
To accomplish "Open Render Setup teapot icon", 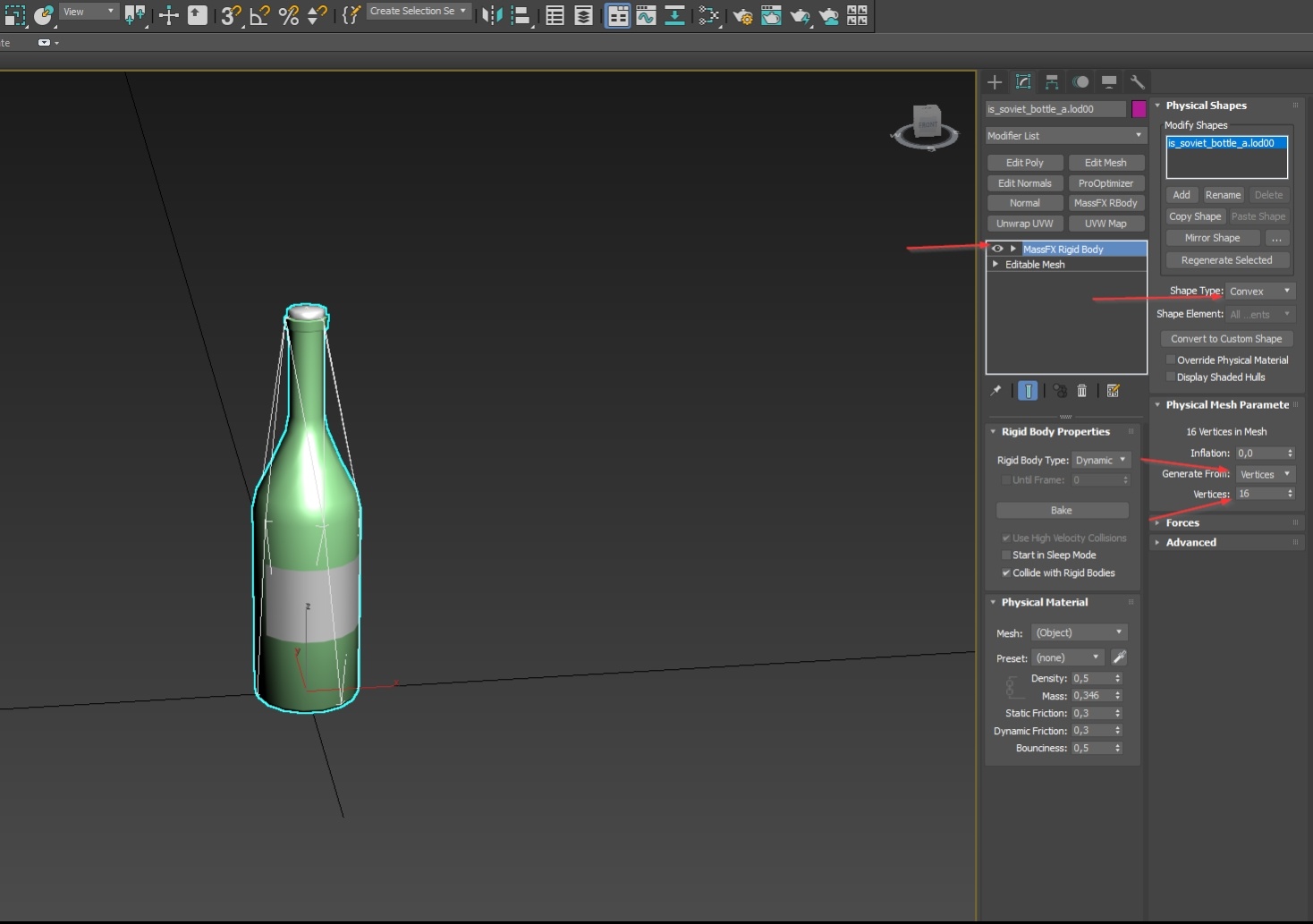I will click(x=742, y=15).
